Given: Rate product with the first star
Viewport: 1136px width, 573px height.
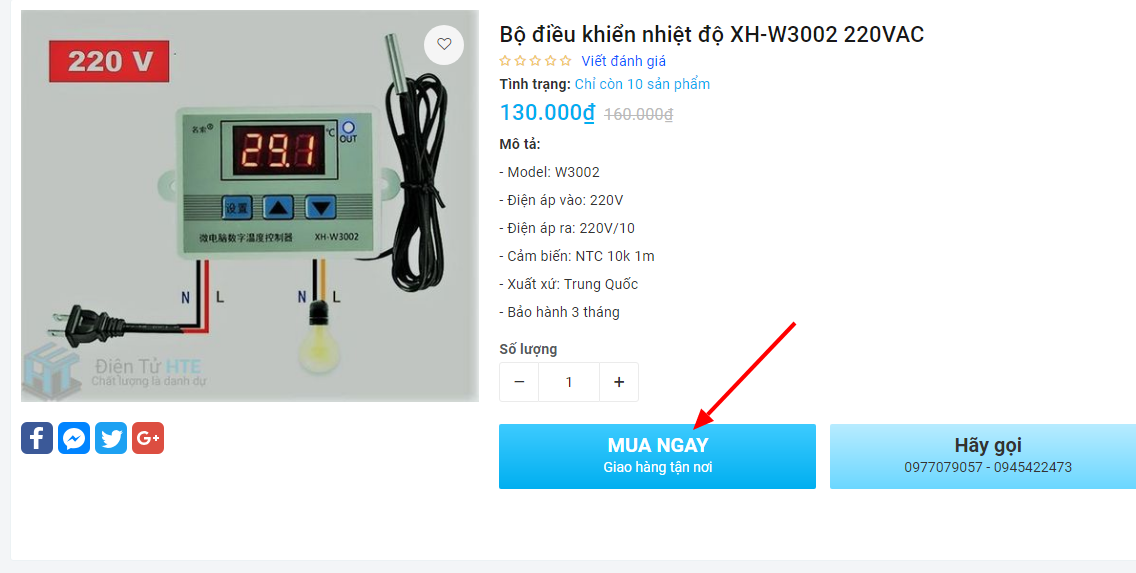Looking at the screenshot, I should (x=505, y=61).
